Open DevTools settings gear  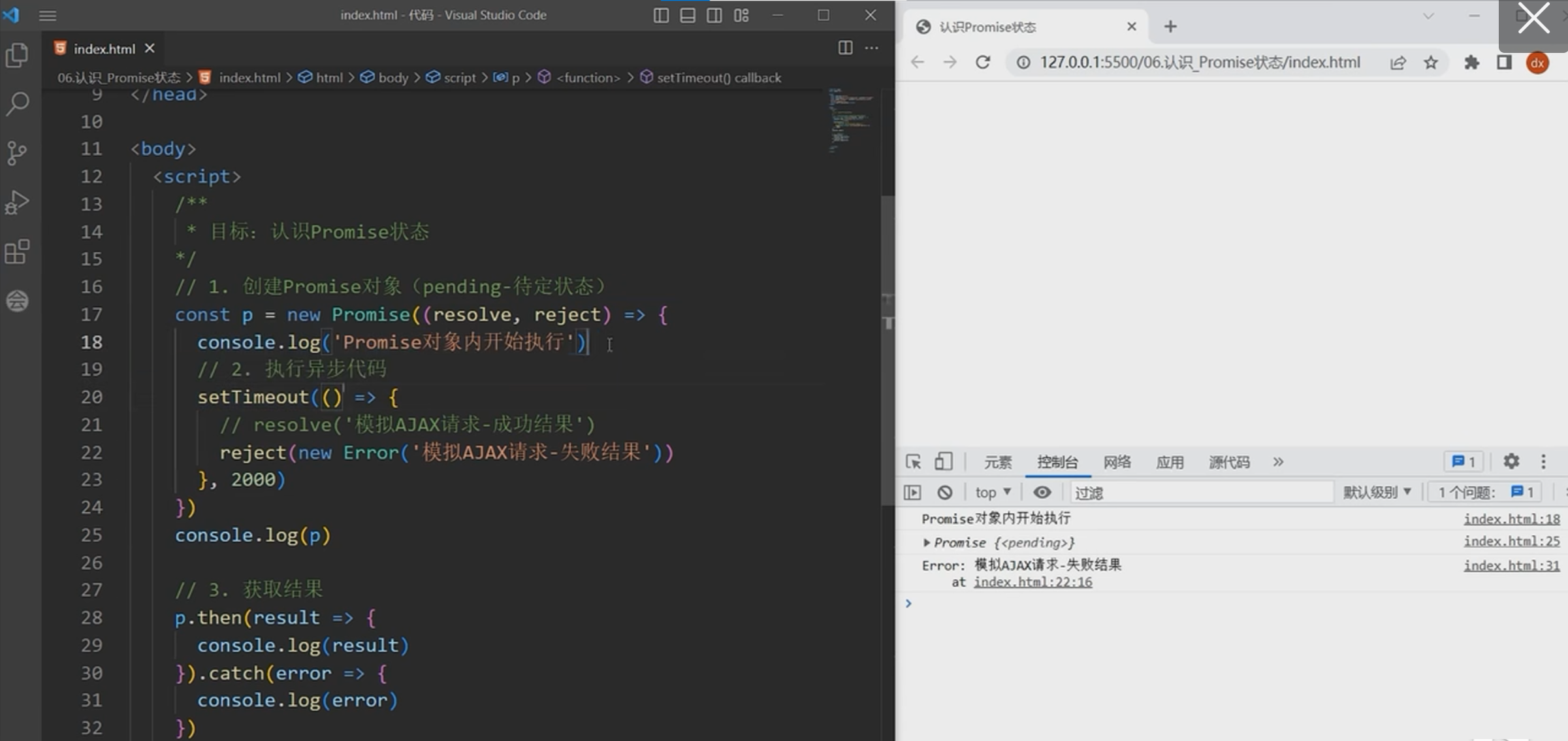(x=1511, y=461)
